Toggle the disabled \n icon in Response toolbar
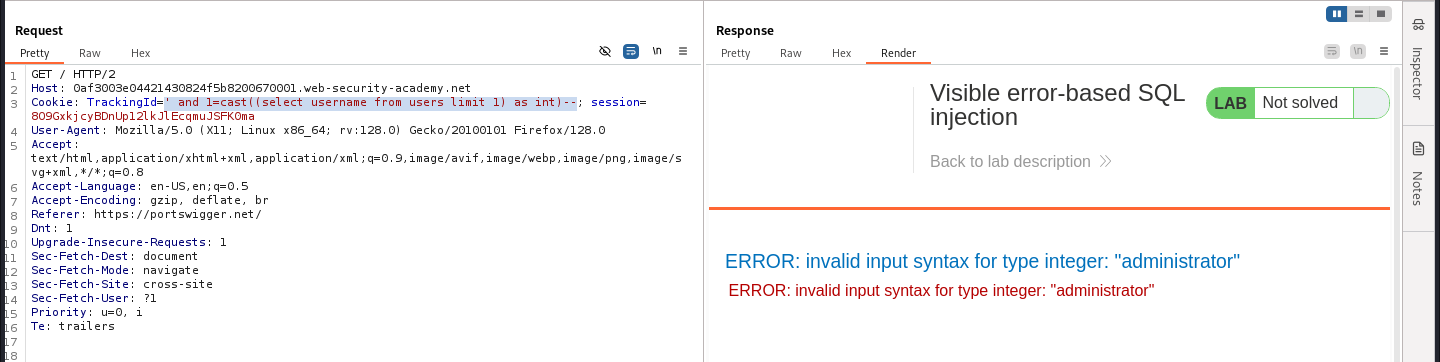 click(x=1357, y=51)
